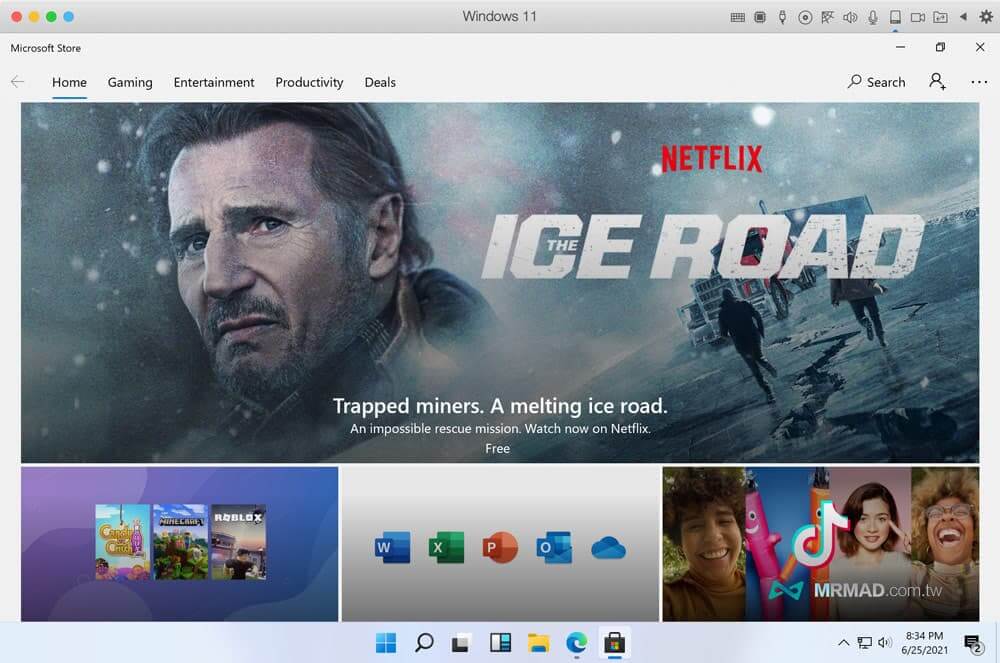Open the TikTok promotional tile
The height and width of the screenshot is (663, 1000).
(x=821, y=544)
